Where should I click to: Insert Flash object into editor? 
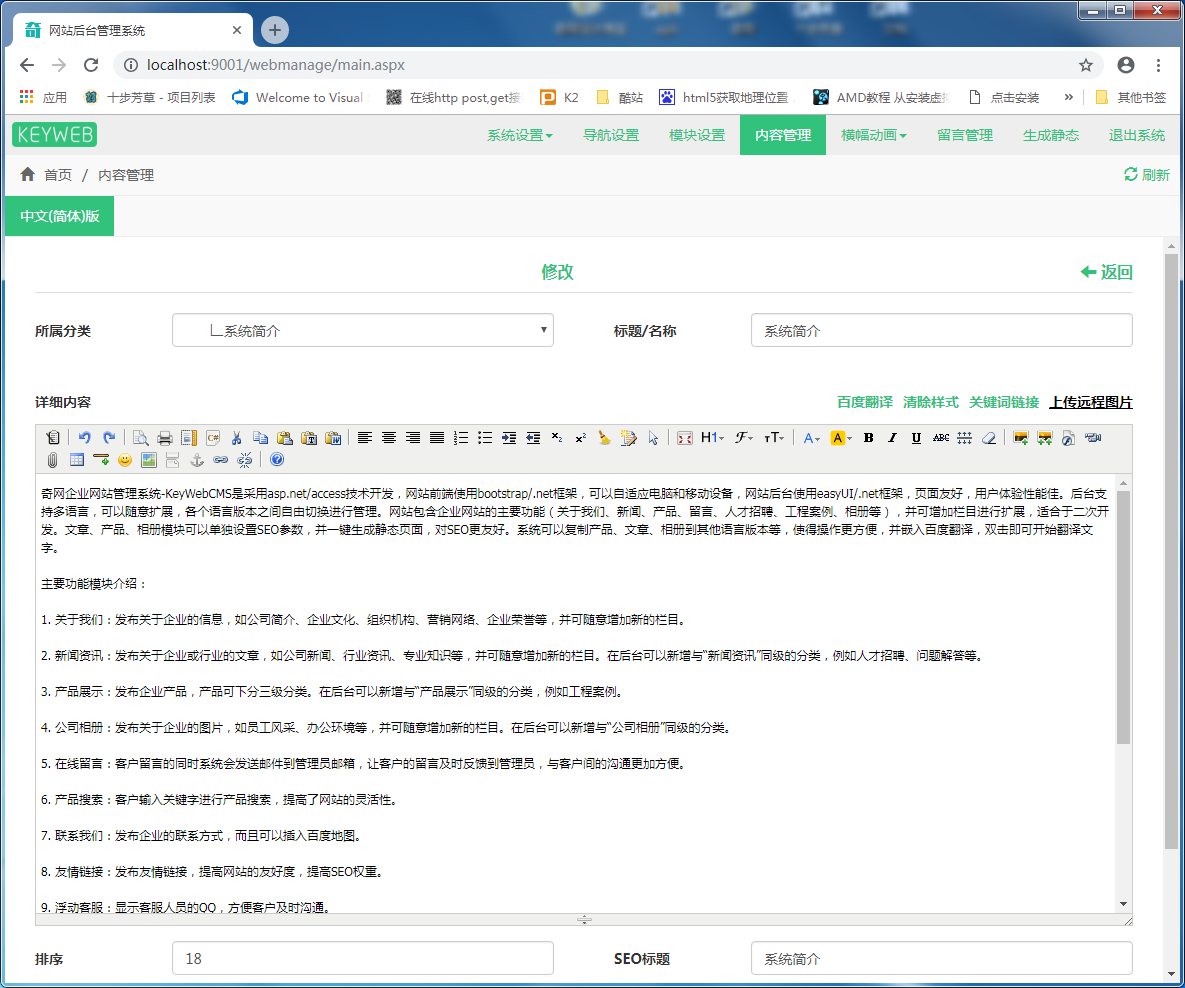(x=1069, y=438)
